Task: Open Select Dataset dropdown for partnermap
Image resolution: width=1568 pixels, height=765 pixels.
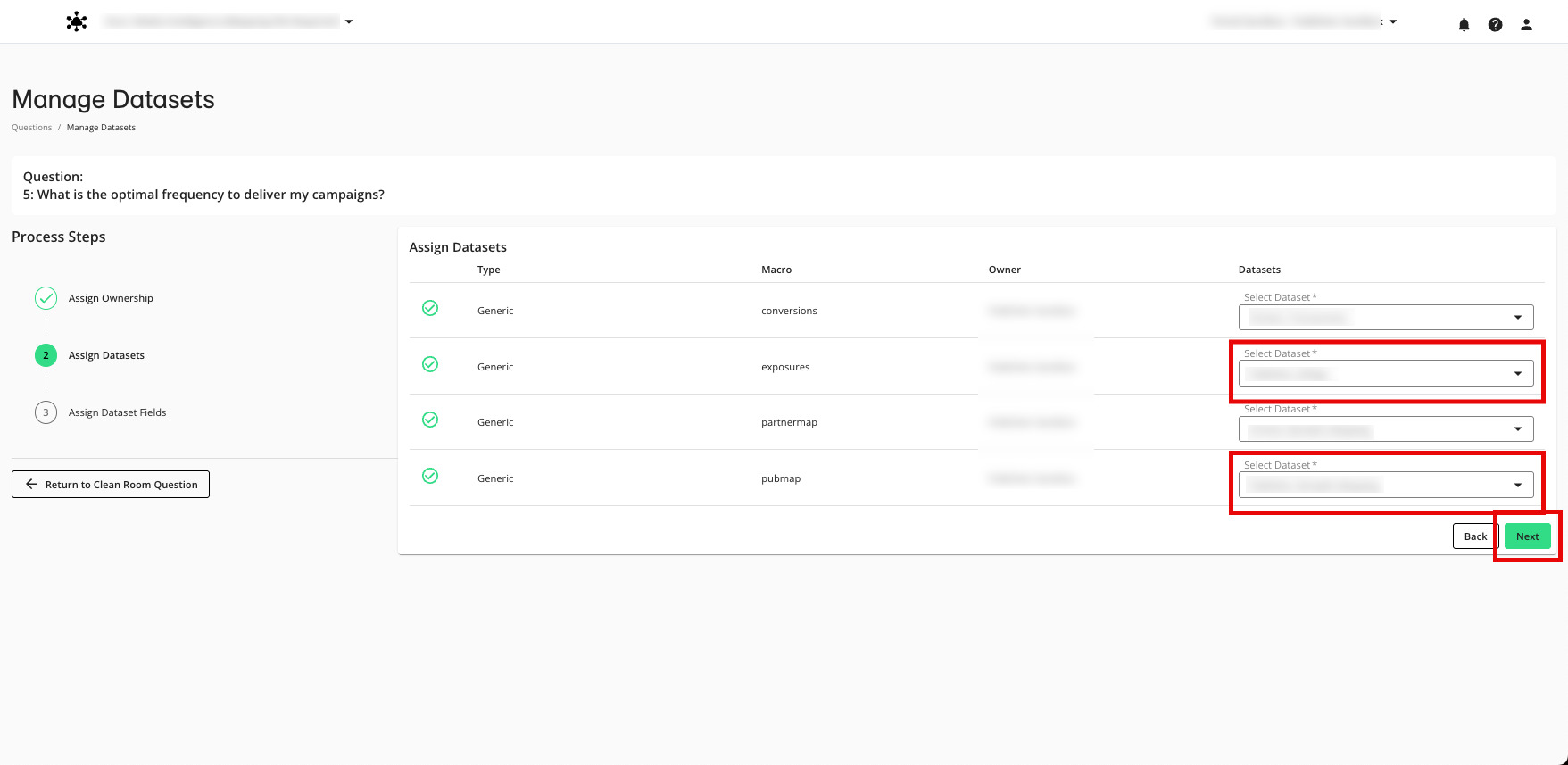Action: pos(1385,429)
